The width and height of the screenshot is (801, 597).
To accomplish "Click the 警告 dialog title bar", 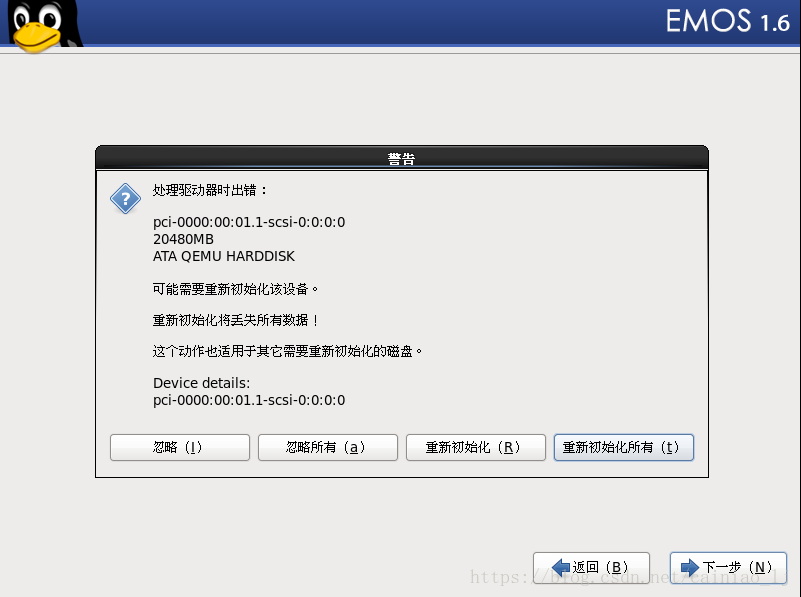I will (402, 158).
